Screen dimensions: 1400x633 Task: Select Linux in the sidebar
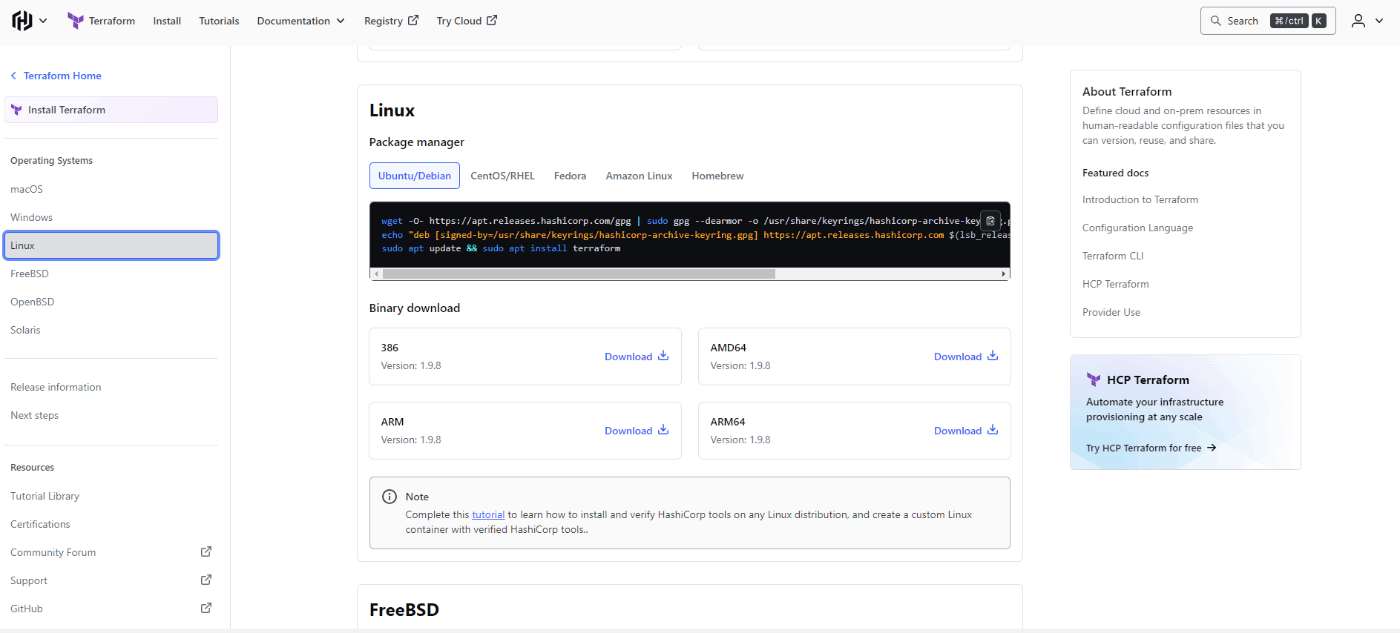point(111,245)
